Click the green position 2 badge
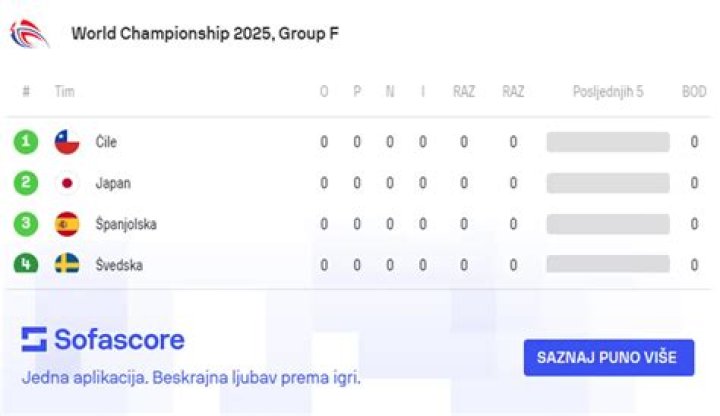720x416 pixels. pos(26,183)
